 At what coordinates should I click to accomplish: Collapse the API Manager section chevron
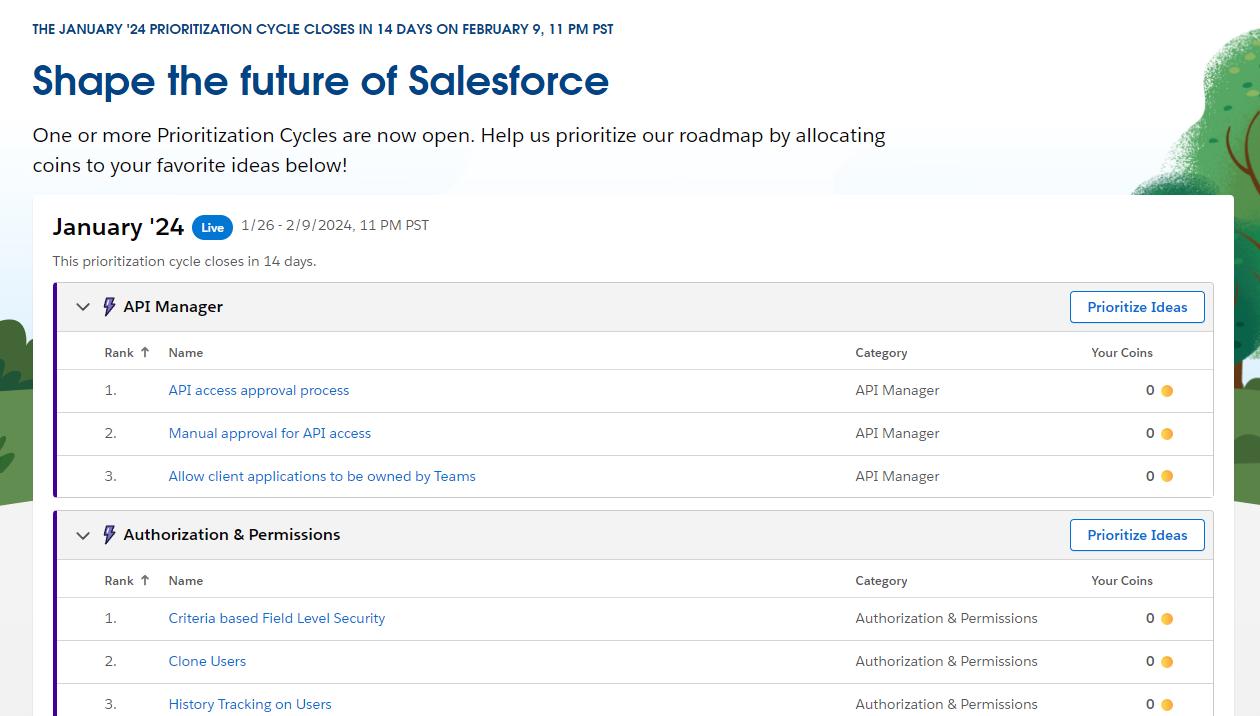coord(83,307)
